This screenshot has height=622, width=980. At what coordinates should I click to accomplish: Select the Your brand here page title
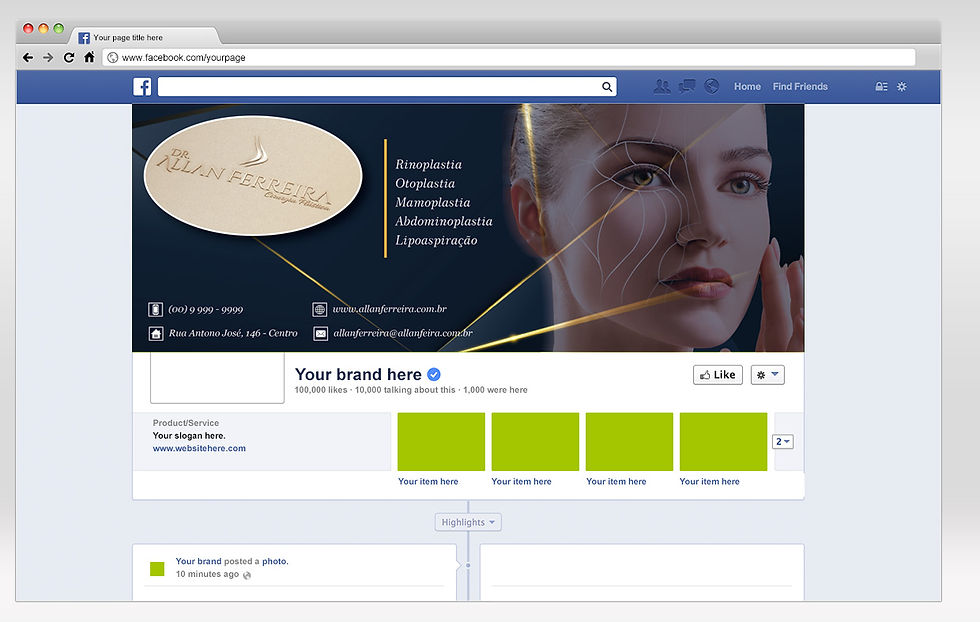(358, 374)
